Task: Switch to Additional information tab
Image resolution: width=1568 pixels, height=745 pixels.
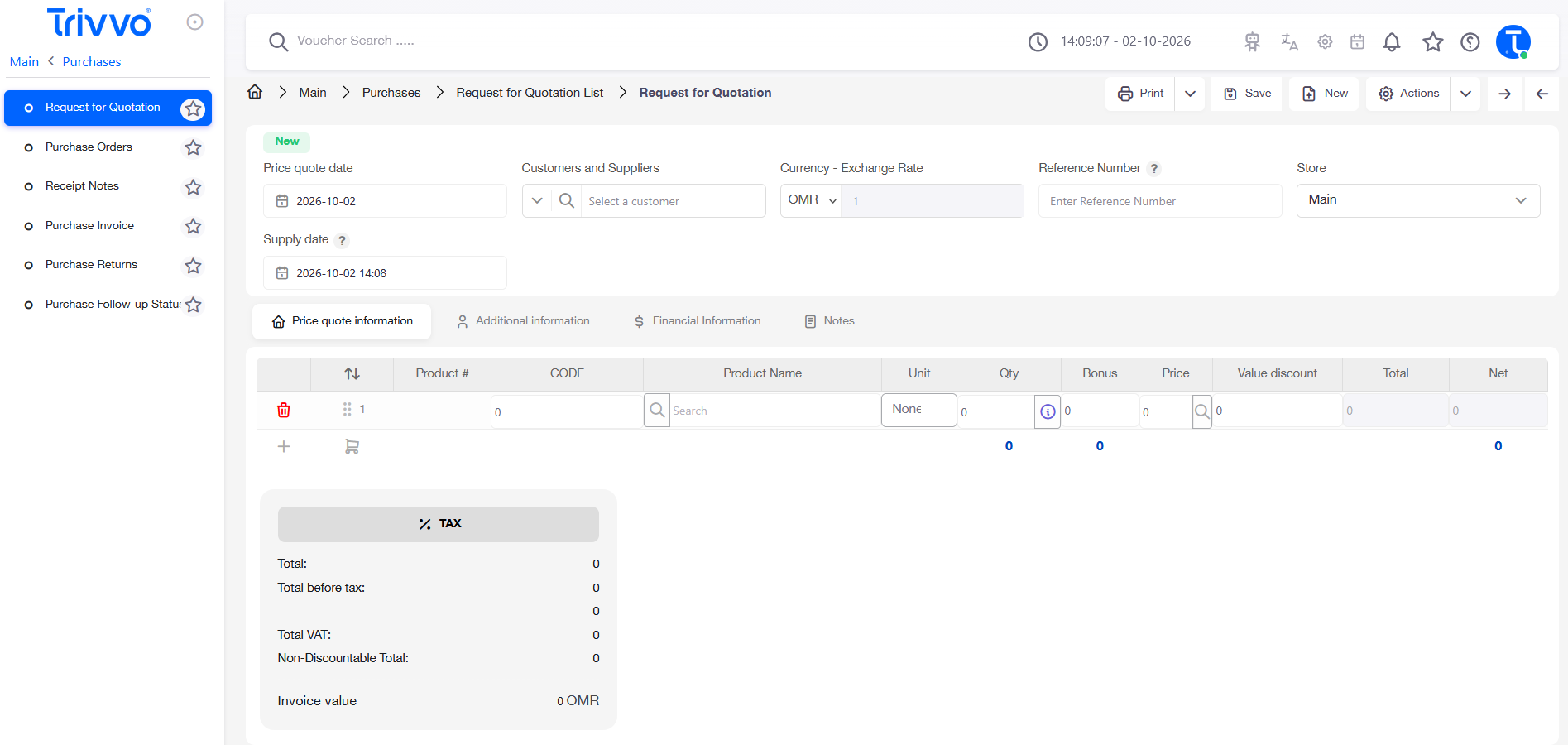Action: (x=523, y=321)
